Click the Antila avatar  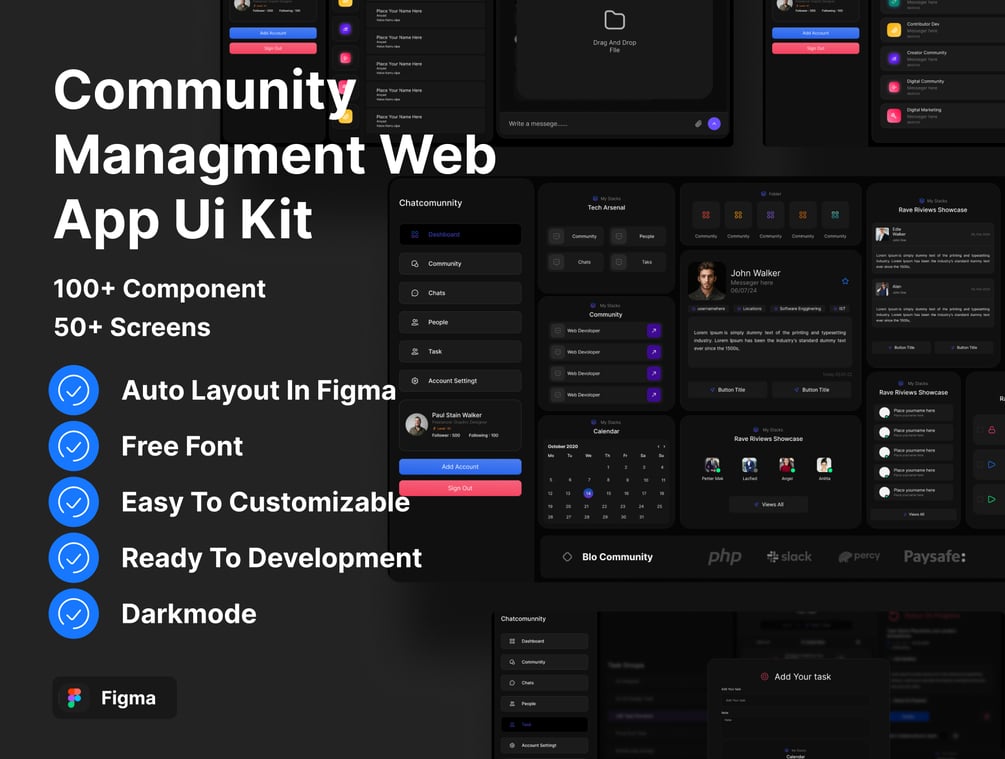coord(824,465)
